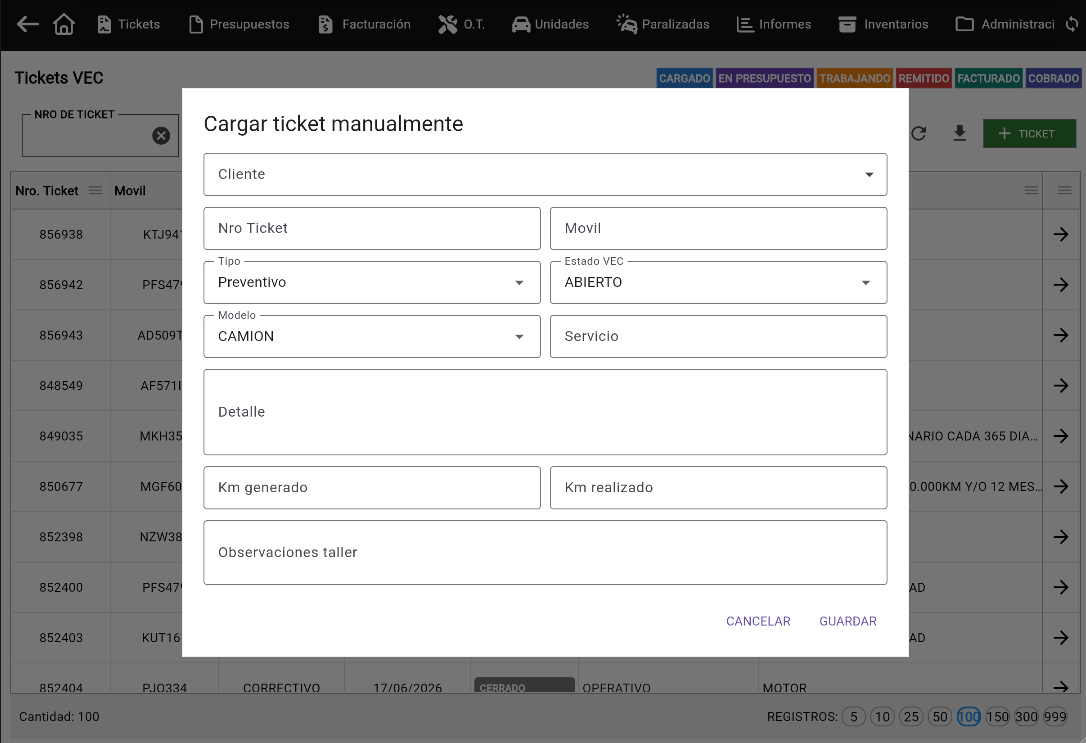1086x743 pixels.
Task: Open arrow for ticket 856943 row
Action: click(x=1060, y=335)
